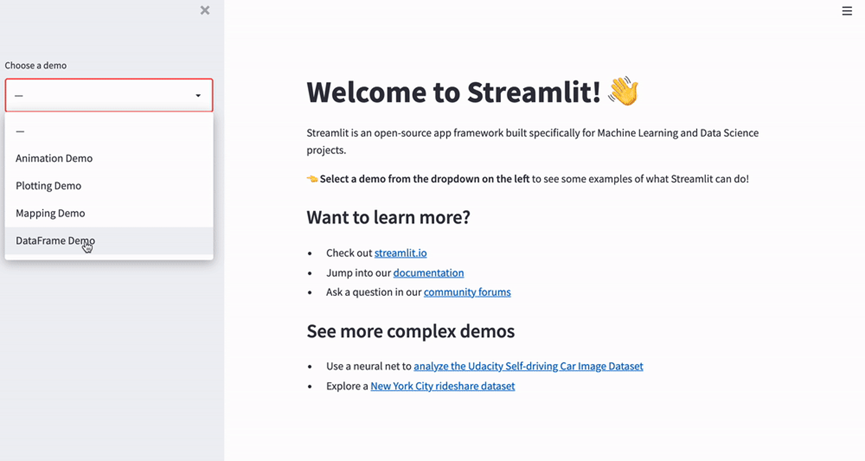865x461 pixels.
Task: Click the Choose a demo label
Action: pyautogui.click(x=36, y=65)
